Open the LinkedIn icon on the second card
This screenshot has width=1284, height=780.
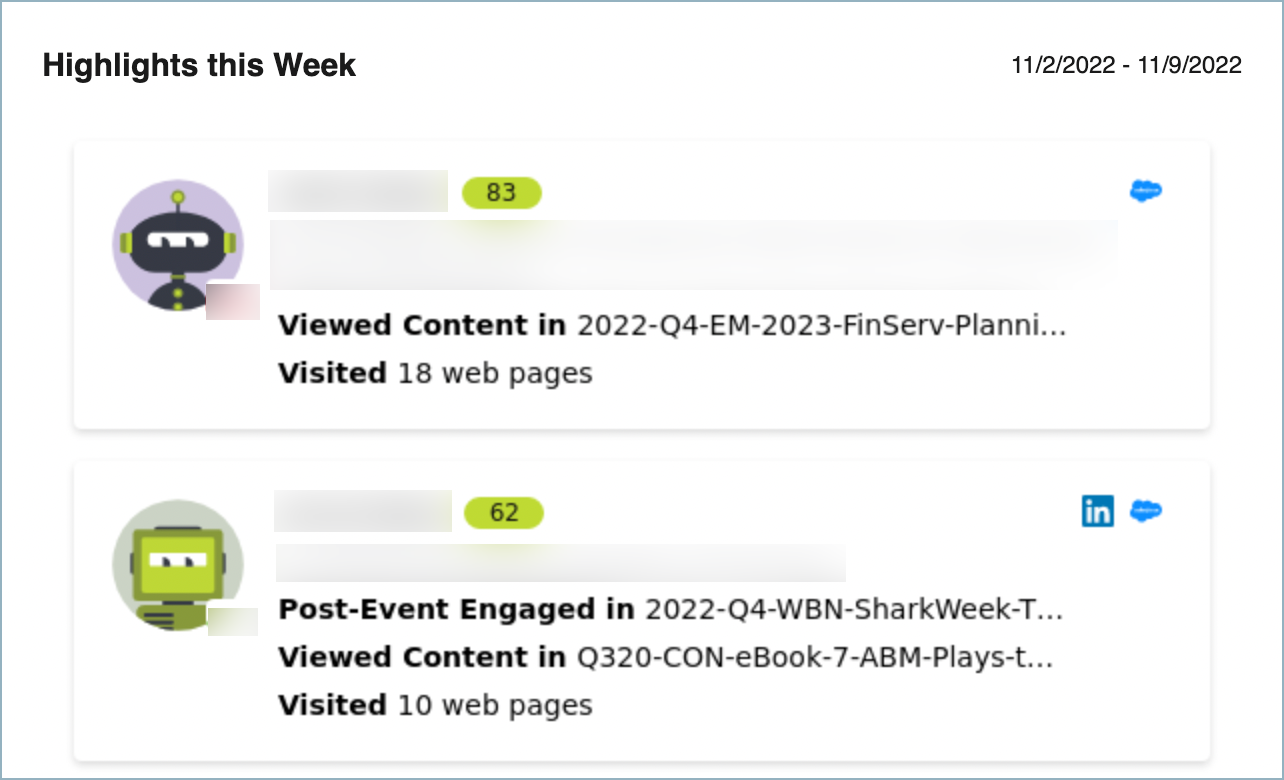(1097, 511)
